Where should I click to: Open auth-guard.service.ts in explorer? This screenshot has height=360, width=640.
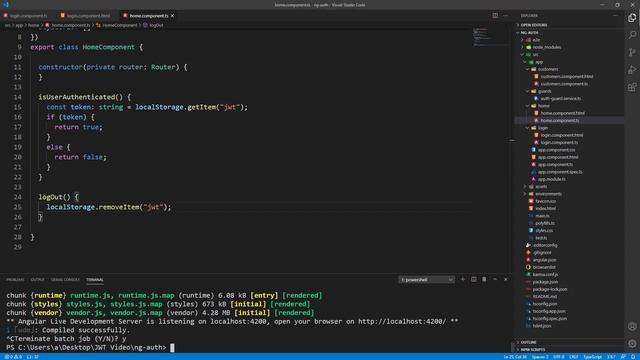coord(560,98)
